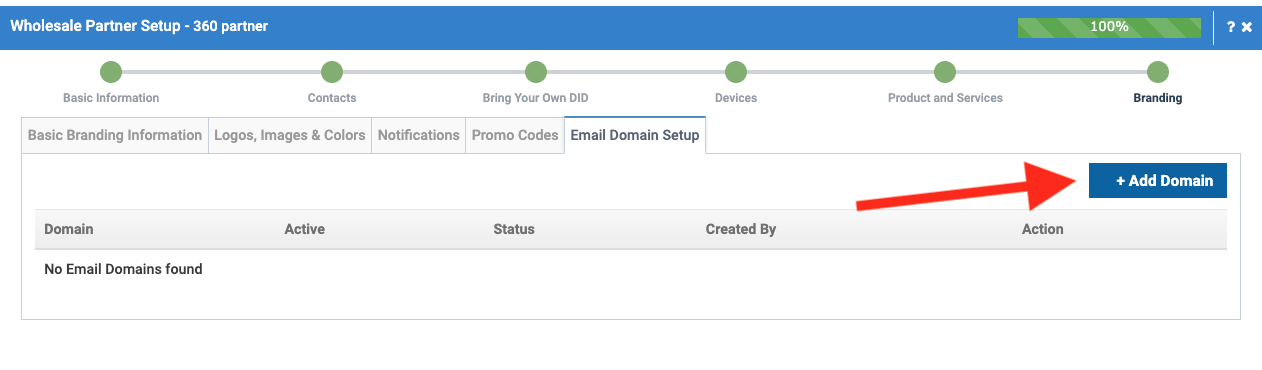Open Product and Services step circle

[945, 72]
